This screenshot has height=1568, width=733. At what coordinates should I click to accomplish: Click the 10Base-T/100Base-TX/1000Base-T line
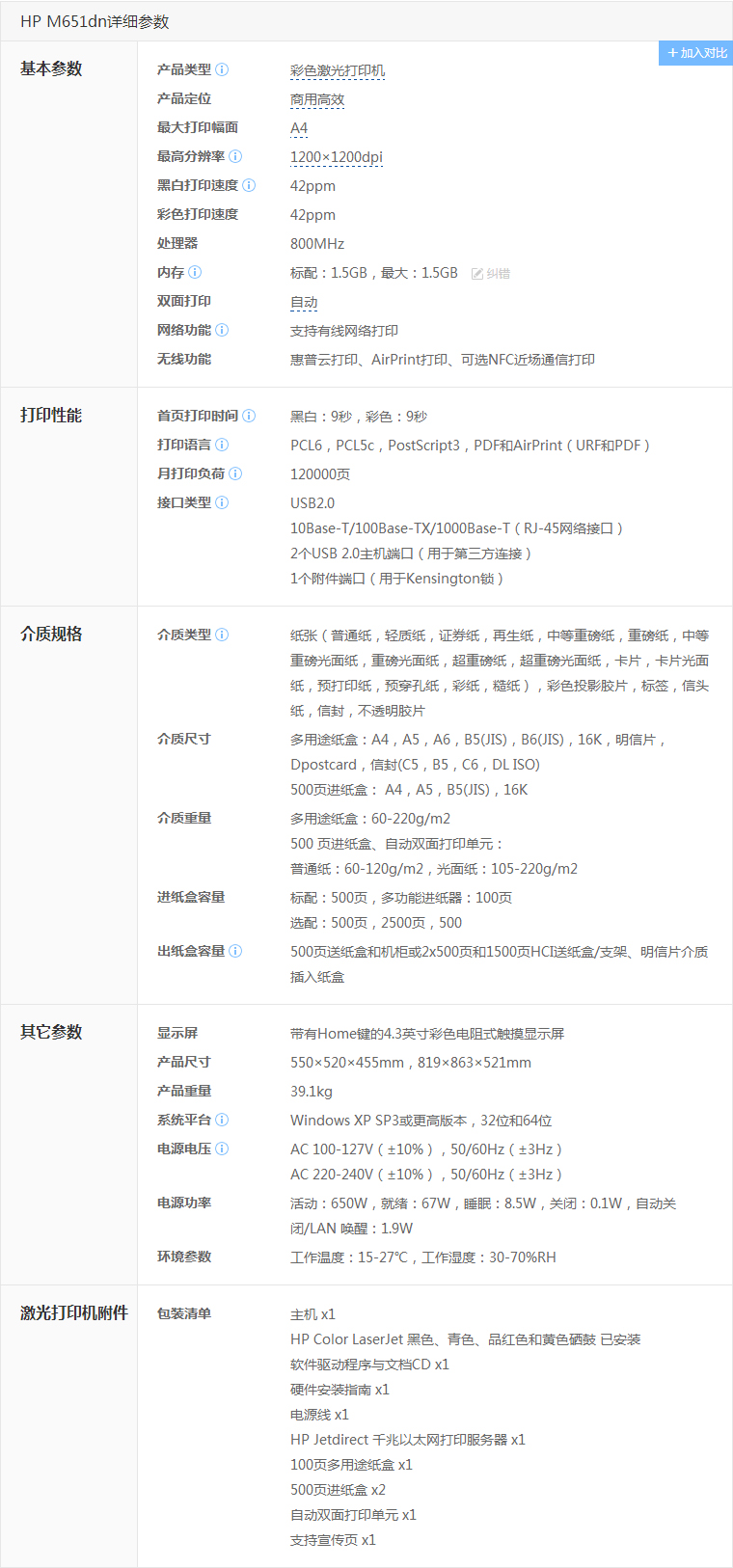coord(457,528)
